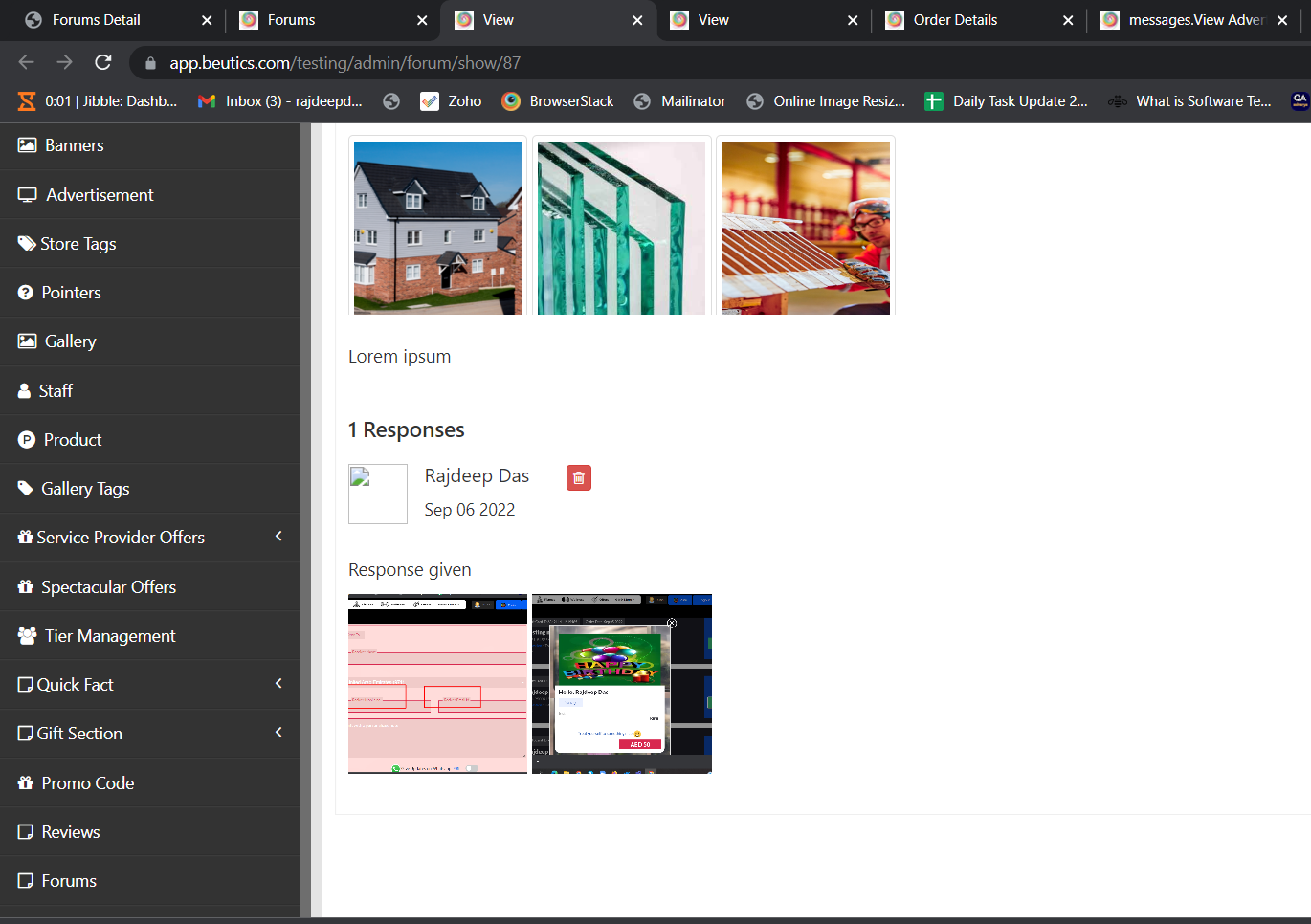Viewport: 1311px width, 924px height.
Task: Open the Zoho bookmark
Action: 452,101
